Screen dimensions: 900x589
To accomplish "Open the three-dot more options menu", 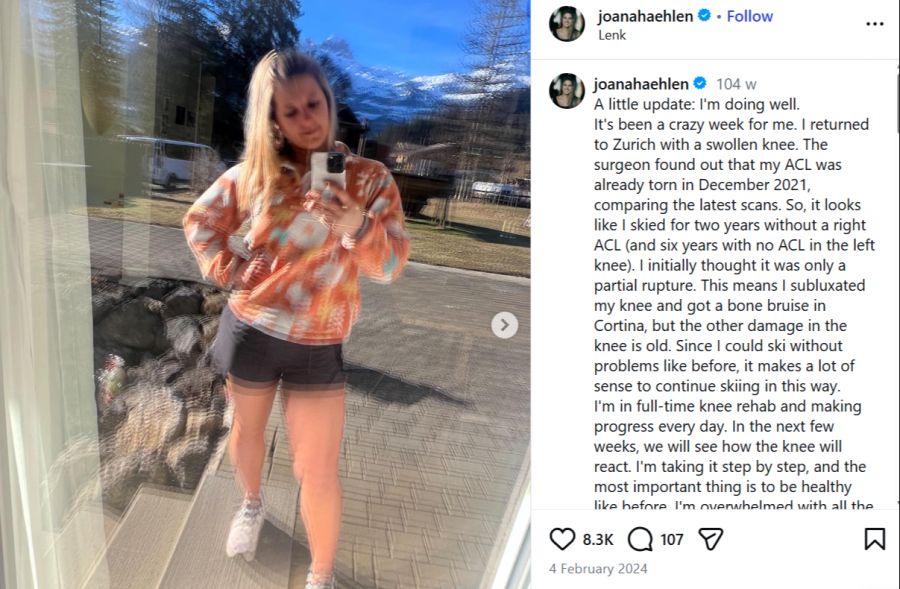I will point(874,24).
